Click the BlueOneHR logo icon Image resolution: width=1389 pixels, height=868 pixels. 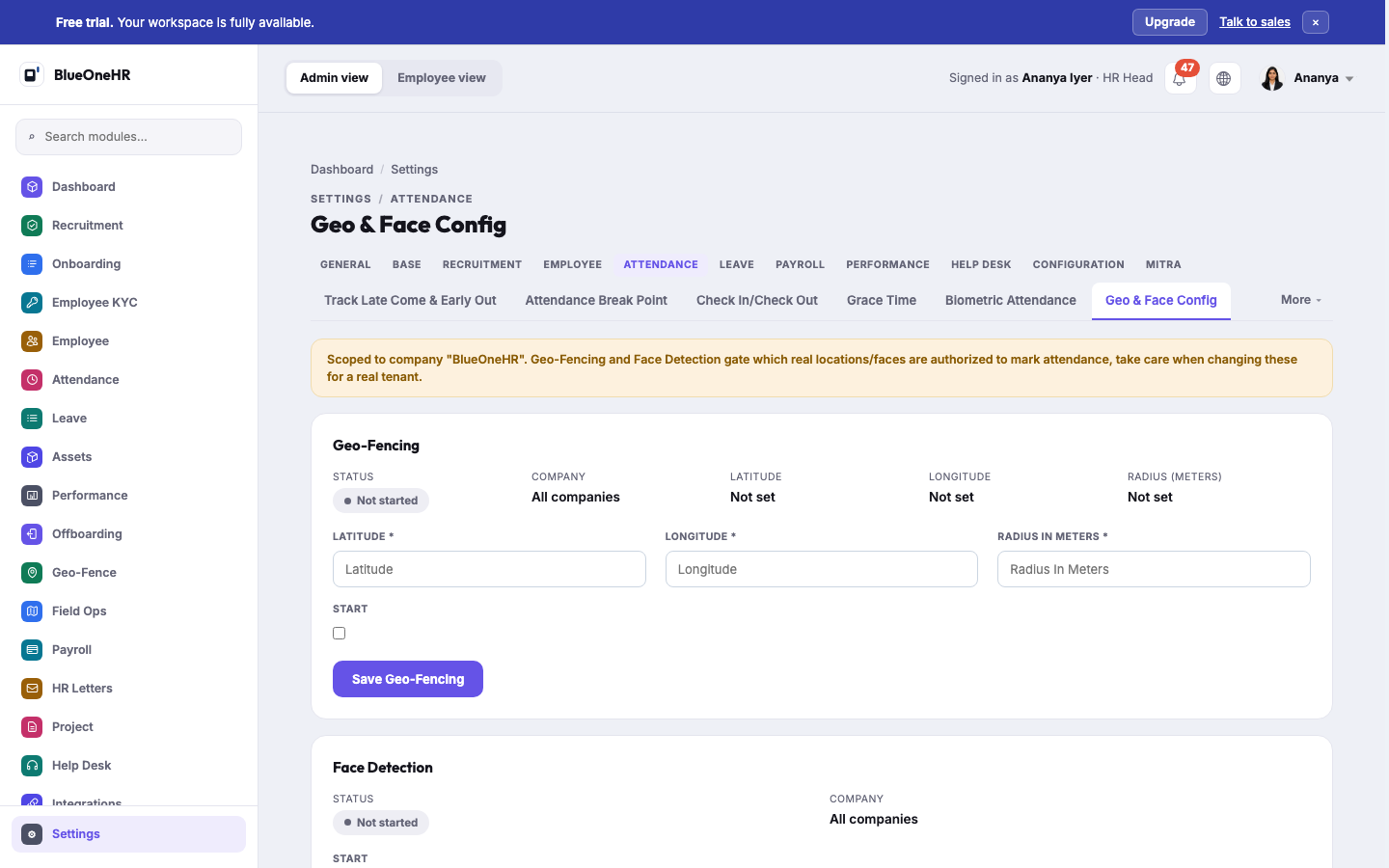32,74
